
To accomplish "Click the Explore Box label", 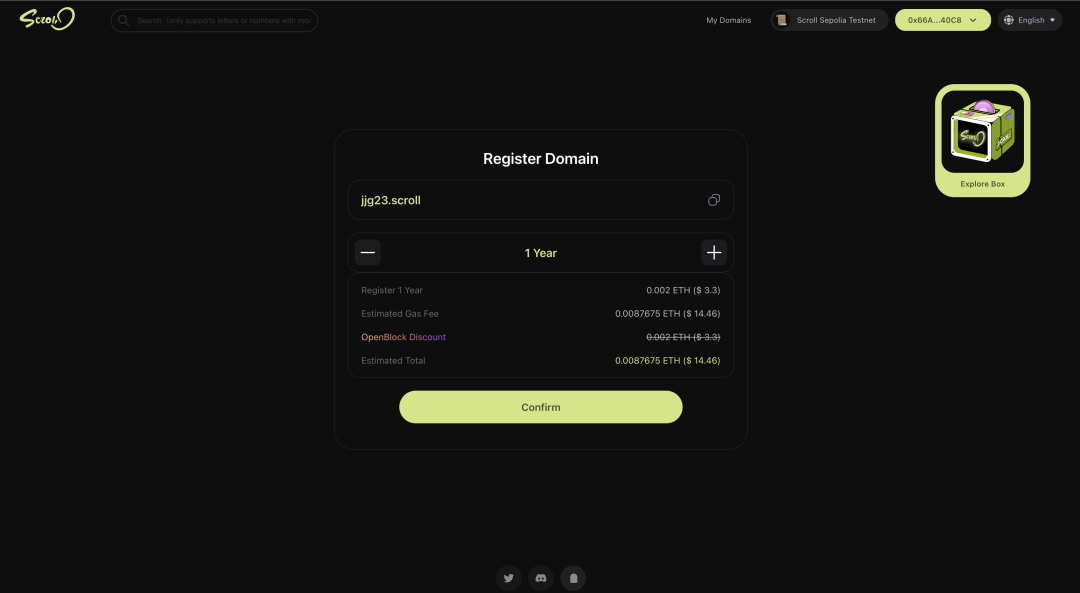I will [x=982, y=184].
